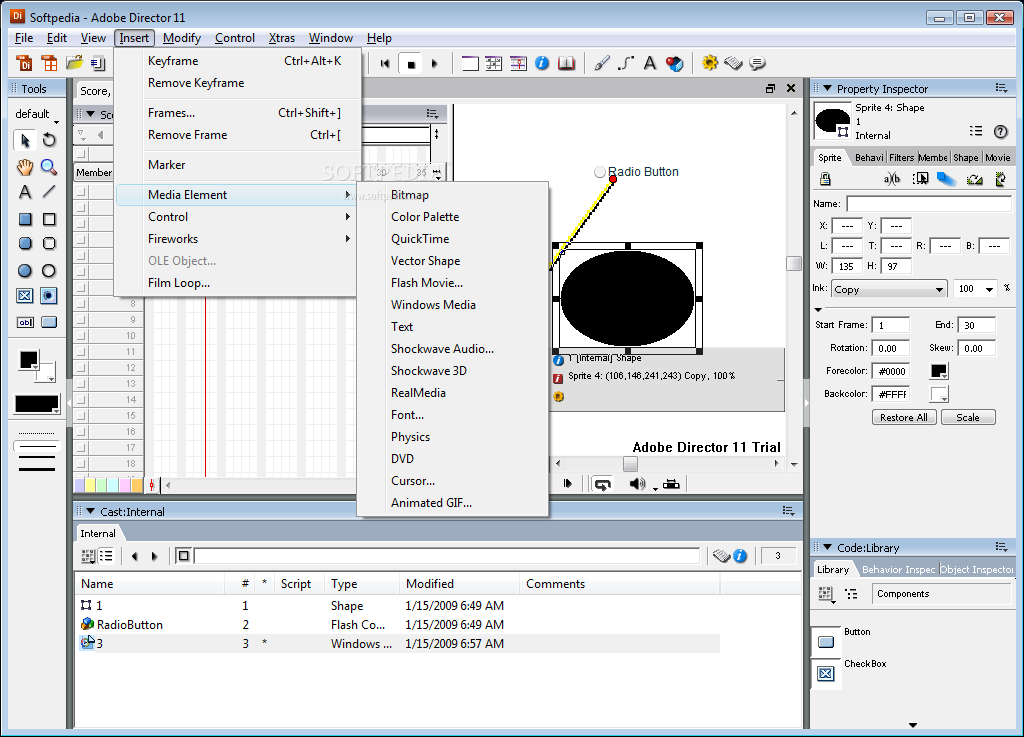Screen dimensions: 1024x737
Task: Toggle Loop Playback on the stage
Action: point(602,484)
